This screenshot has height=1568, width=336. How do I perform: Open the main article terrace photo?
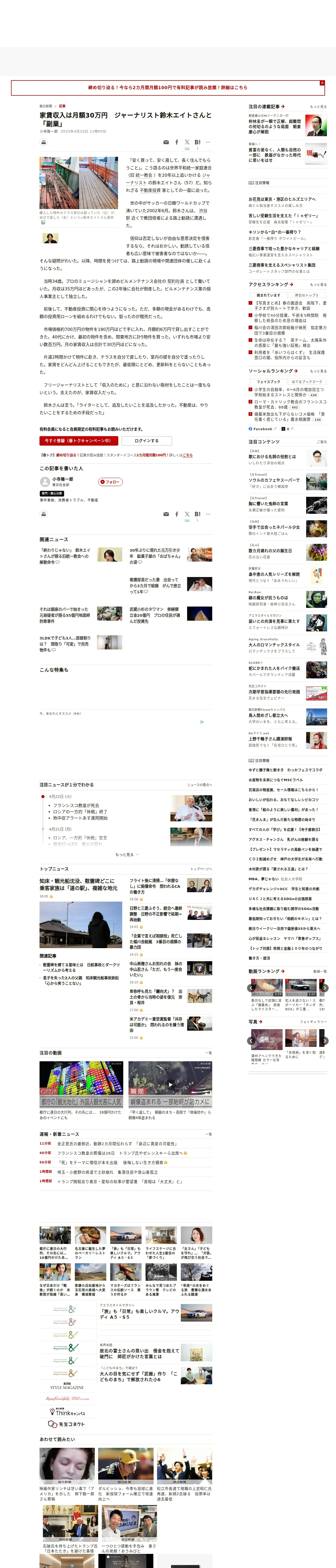coord(79,183)
